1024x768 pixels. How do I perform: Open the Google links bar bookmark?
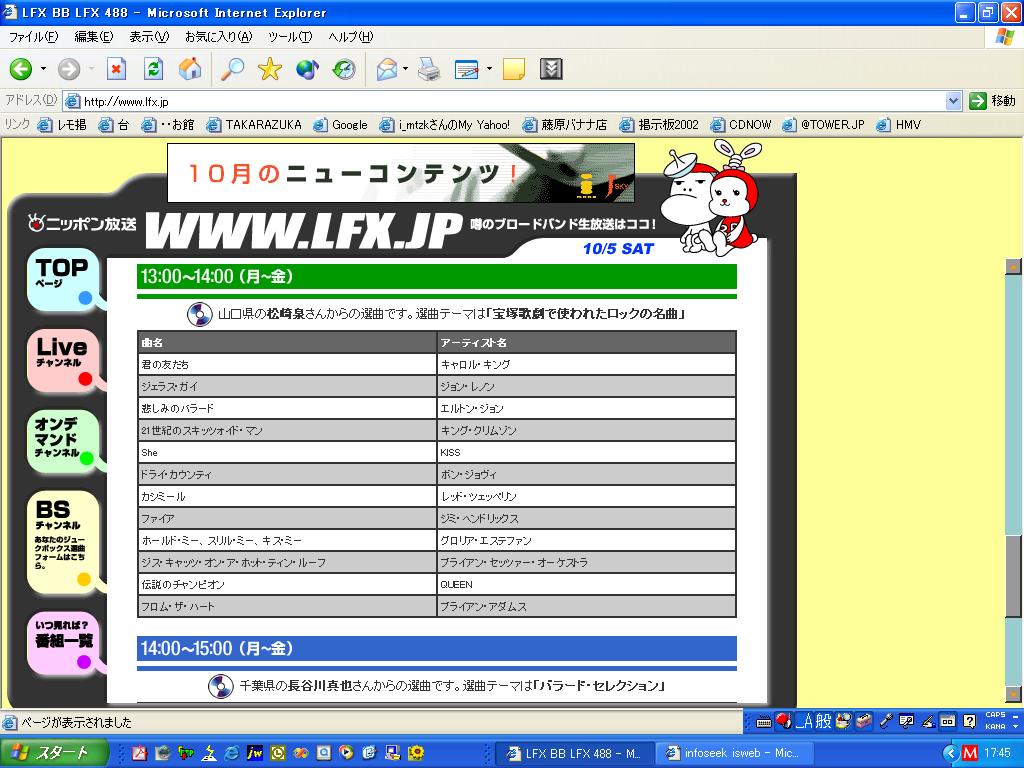pos(340,124)
